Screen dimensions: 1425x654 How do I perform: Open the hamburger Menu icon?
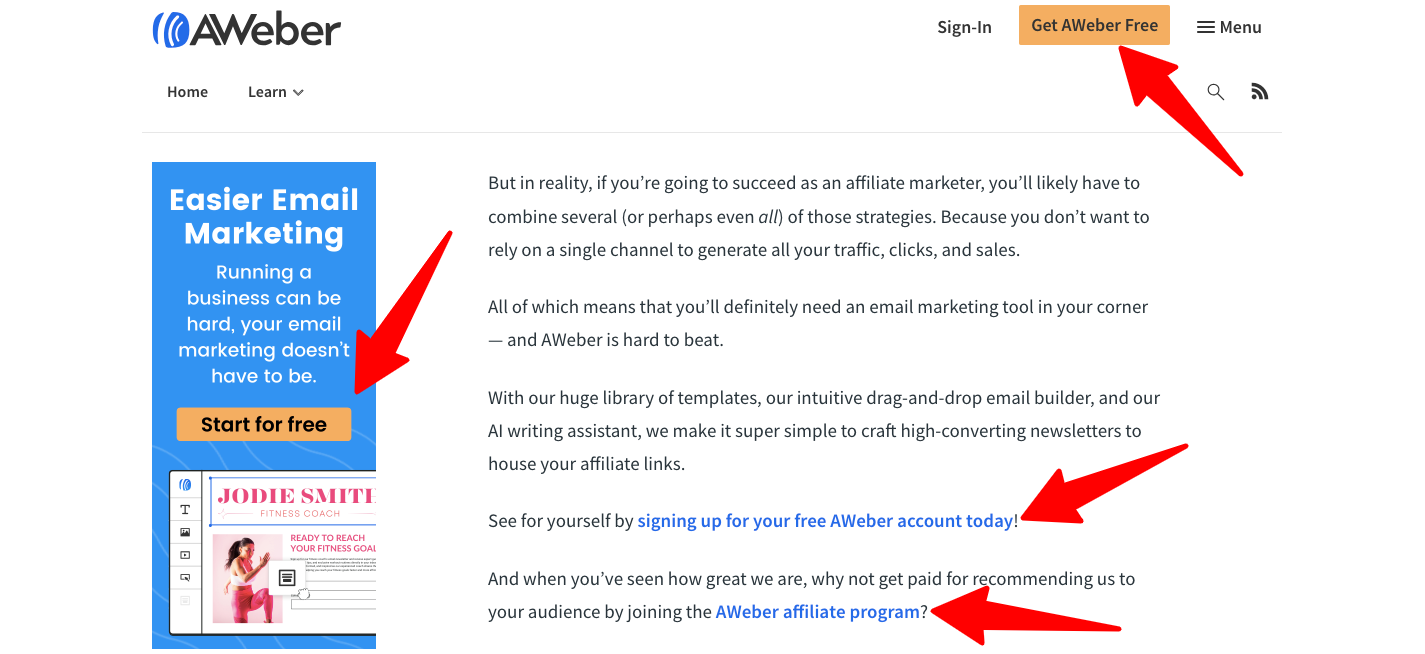(1204, 26)
